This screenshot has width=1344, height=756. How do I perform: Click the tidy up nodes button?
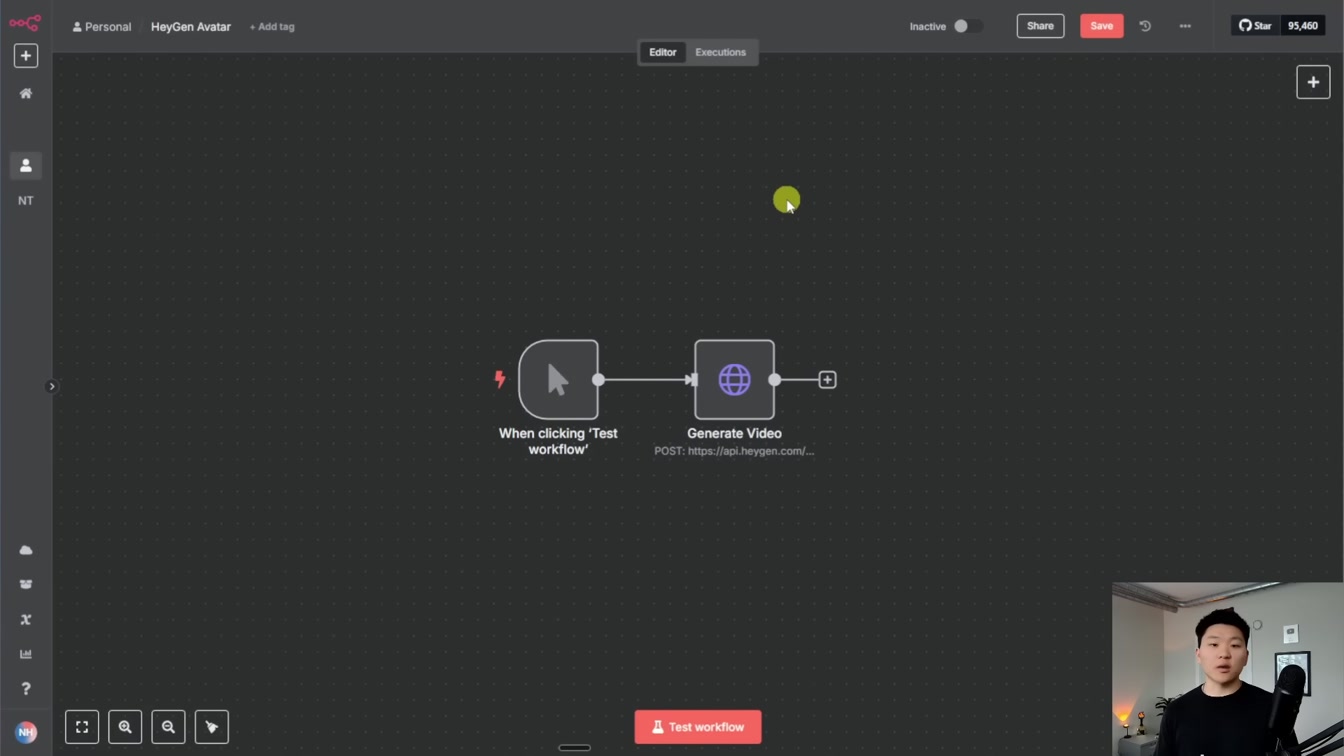pyautogui.click(x=212, y=727)
